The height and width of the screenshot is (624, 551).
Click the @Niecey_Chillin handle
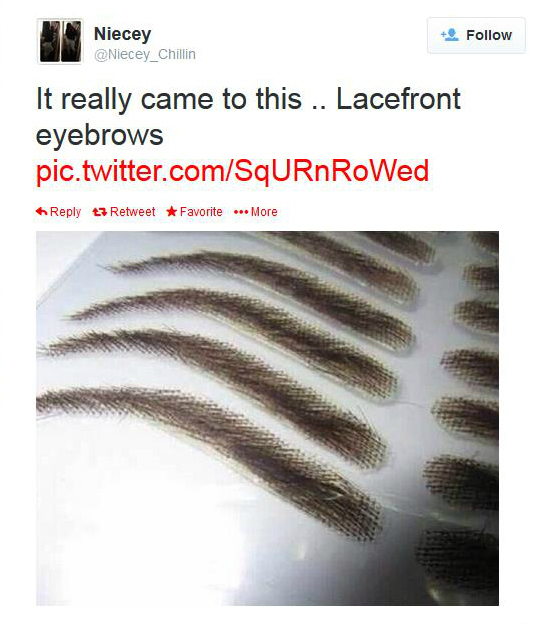coord(145,55)
